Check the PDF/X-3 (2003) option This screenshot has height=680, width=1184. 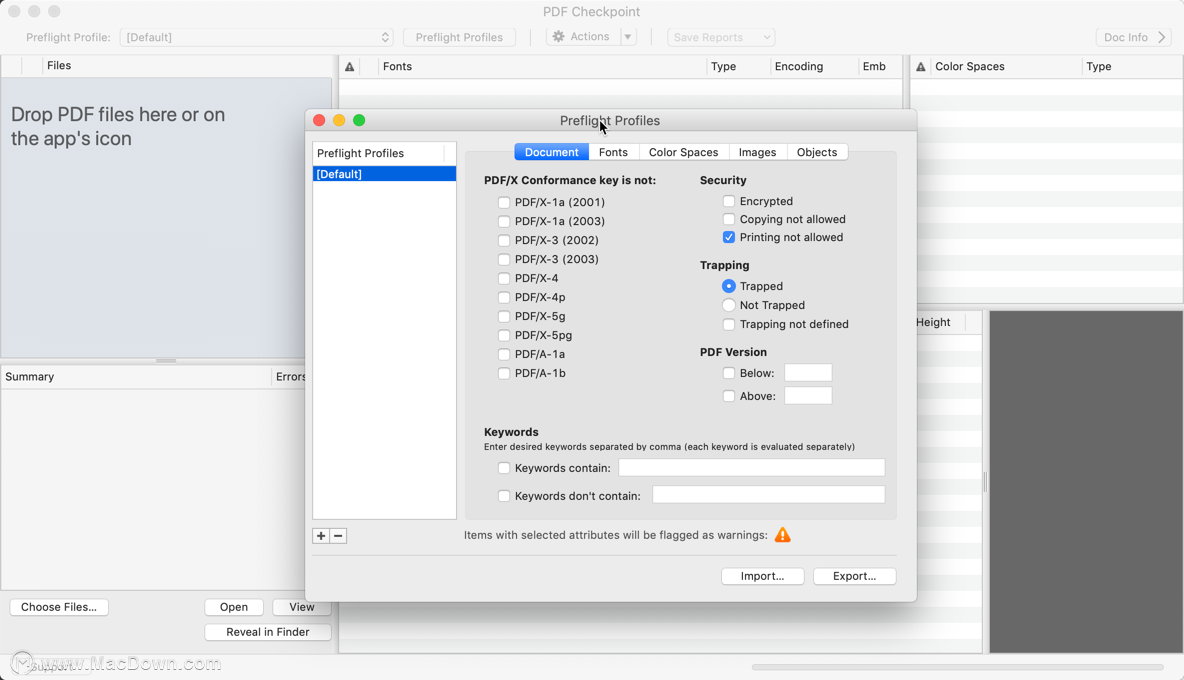[x=504, y=259]
